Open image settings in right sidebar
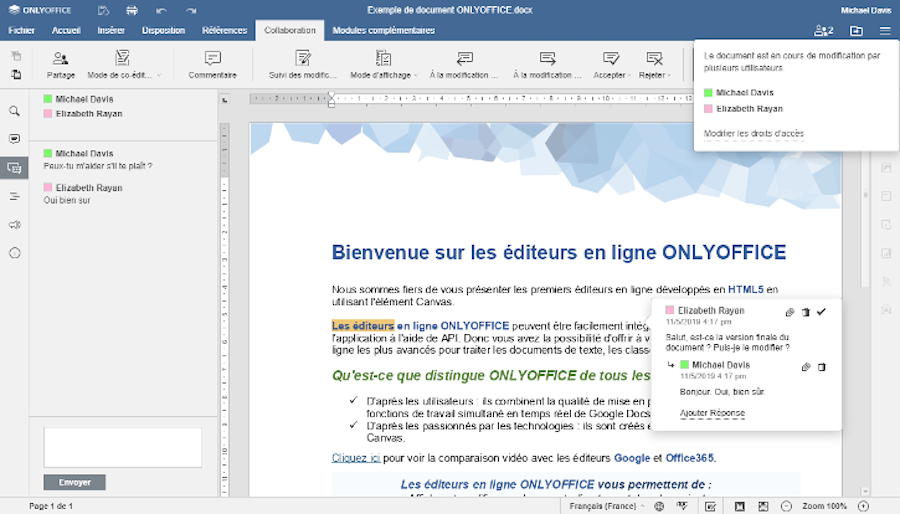The image size is (900, 514). click(x=886, y=168)
